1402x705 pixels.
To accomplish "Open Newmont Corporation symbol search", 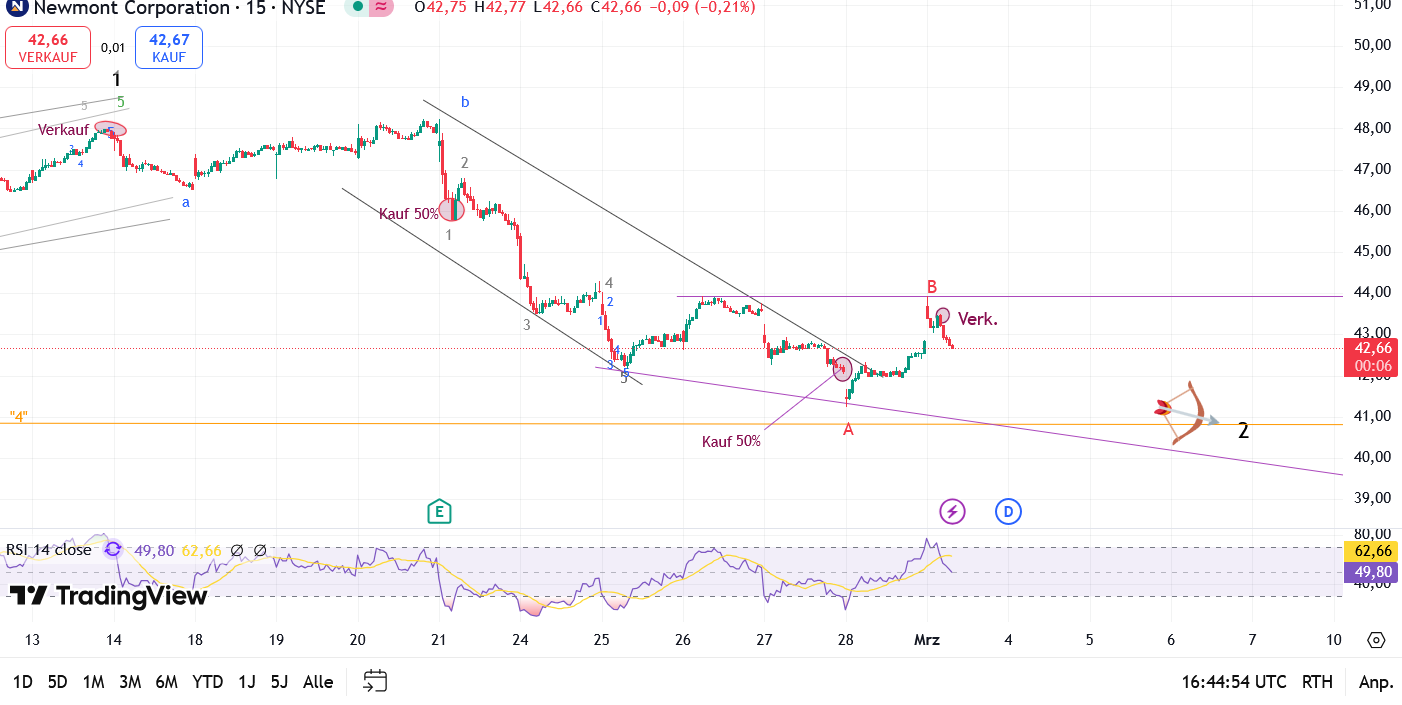I will point(130,8).
